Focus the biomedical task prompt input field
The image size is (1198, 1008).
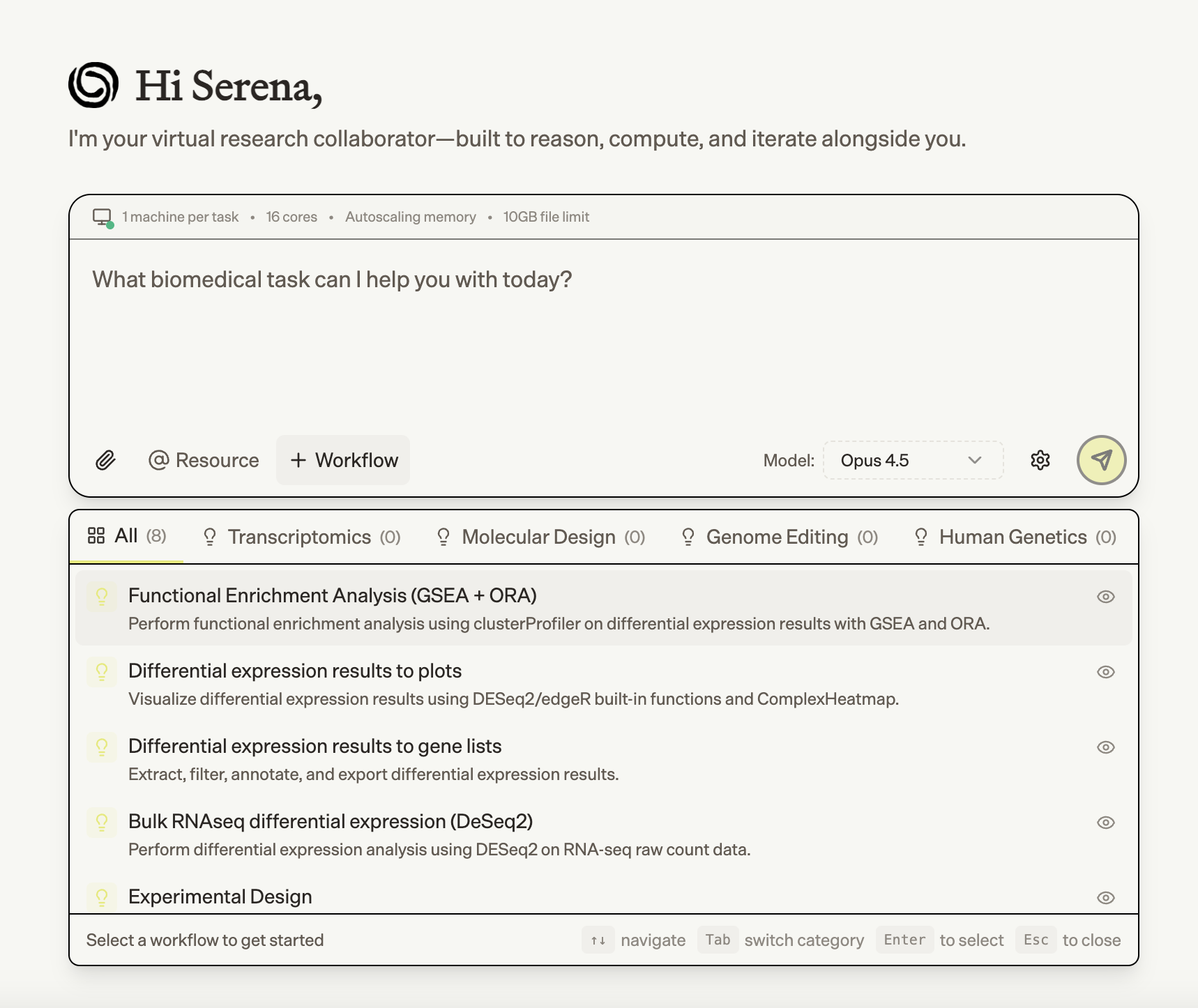tap(603, 335)
